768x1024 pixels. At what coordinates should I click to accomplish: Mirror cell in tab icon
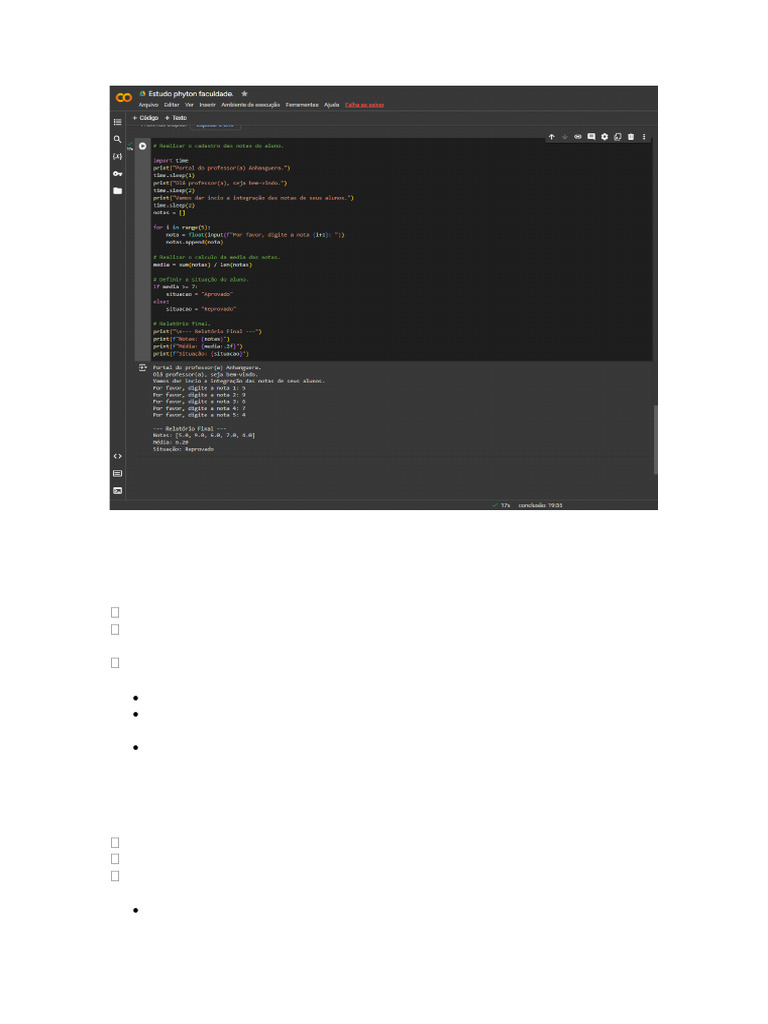pyautogui.click(x=618, y=137)
